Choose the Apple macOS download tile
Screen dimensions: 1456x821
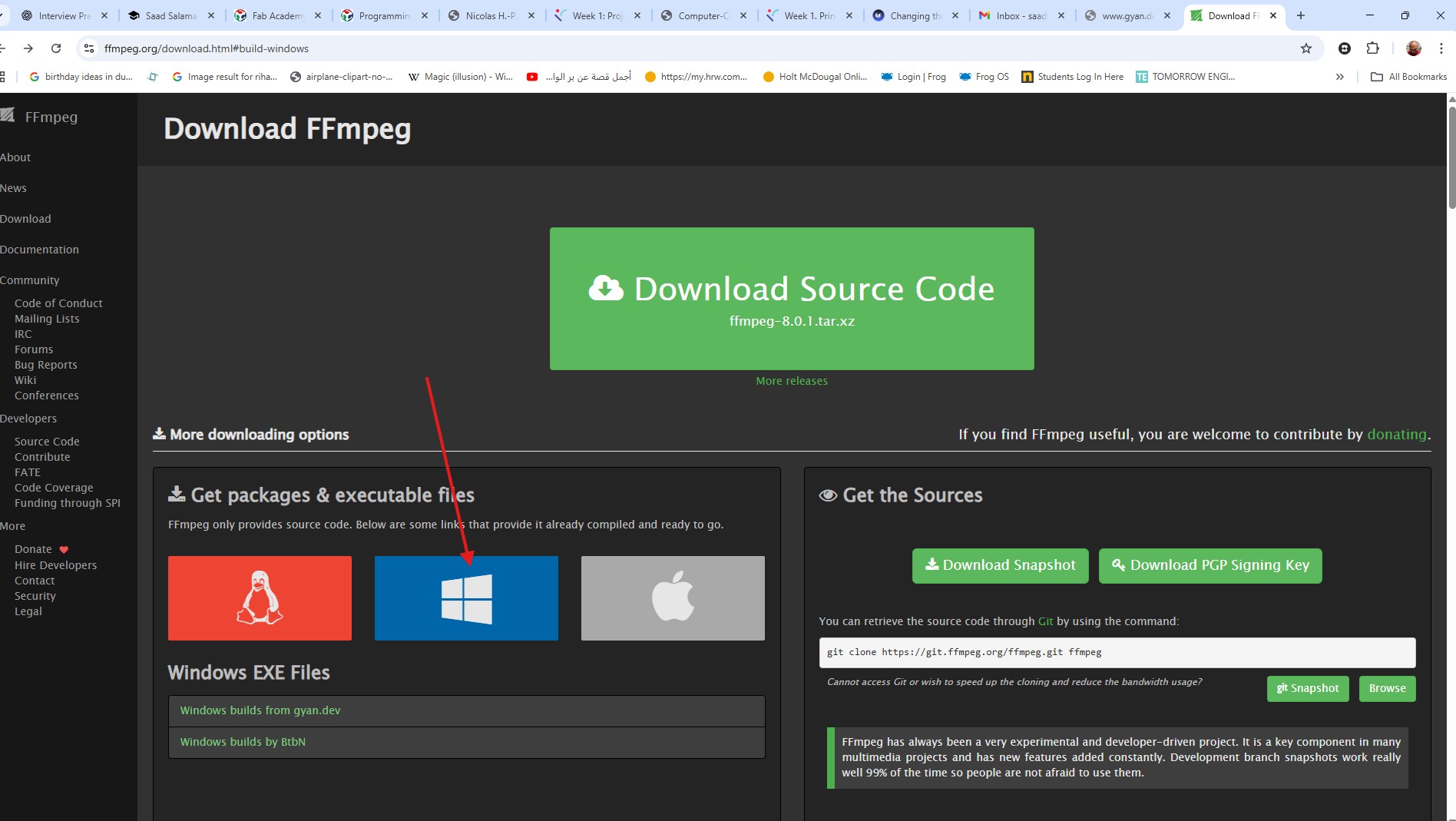[673, 598]
